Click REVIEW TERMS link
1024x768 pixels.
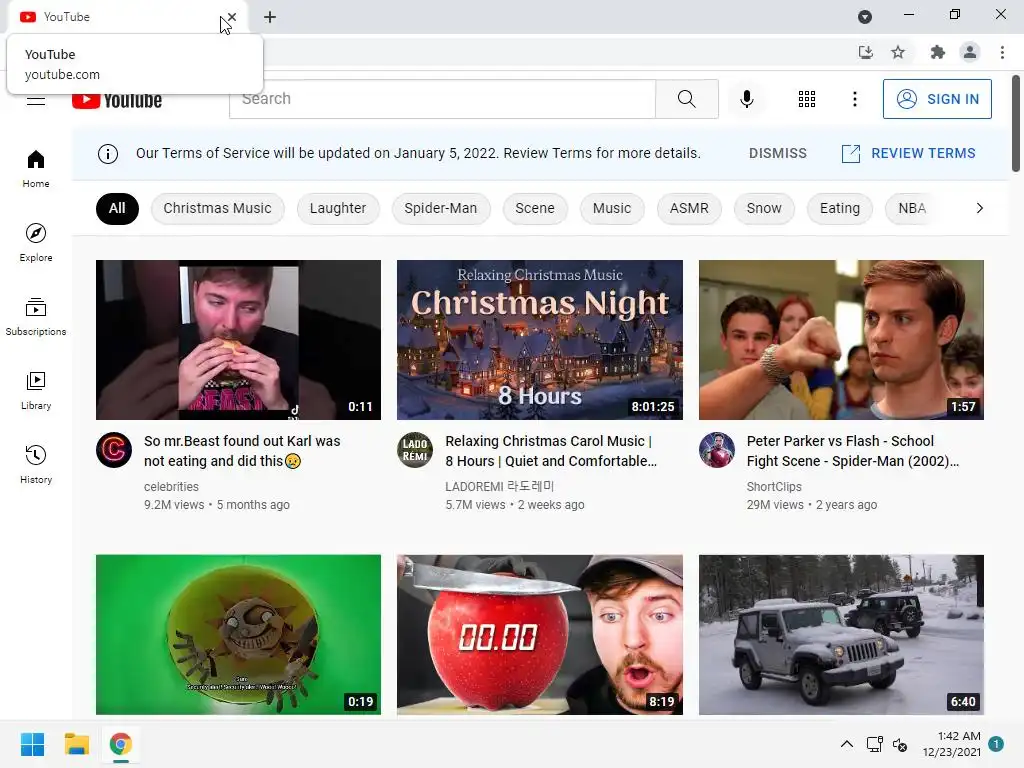(x=908, y=153)
